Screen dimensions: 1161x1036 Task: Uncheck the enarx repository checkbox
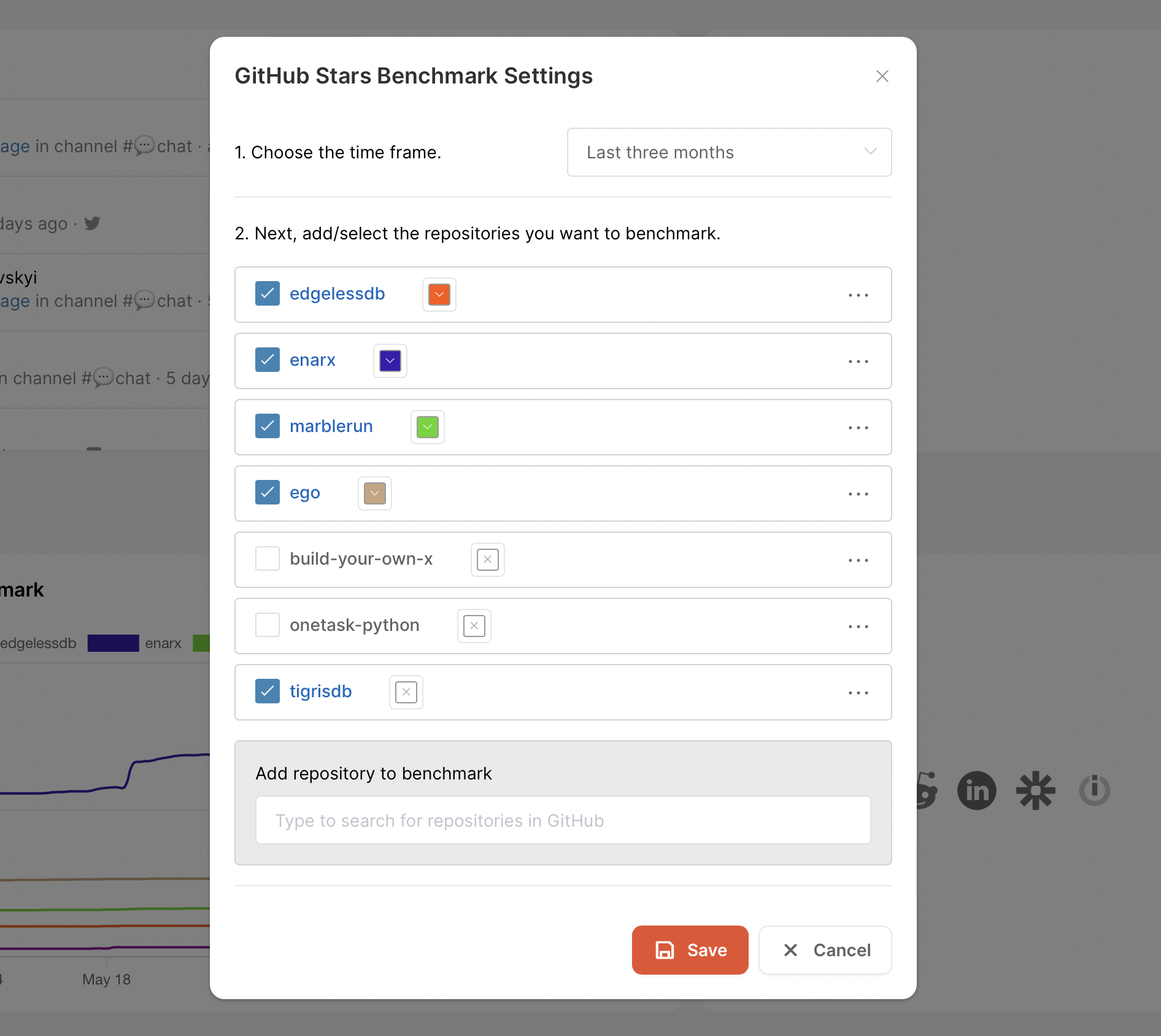268,360
